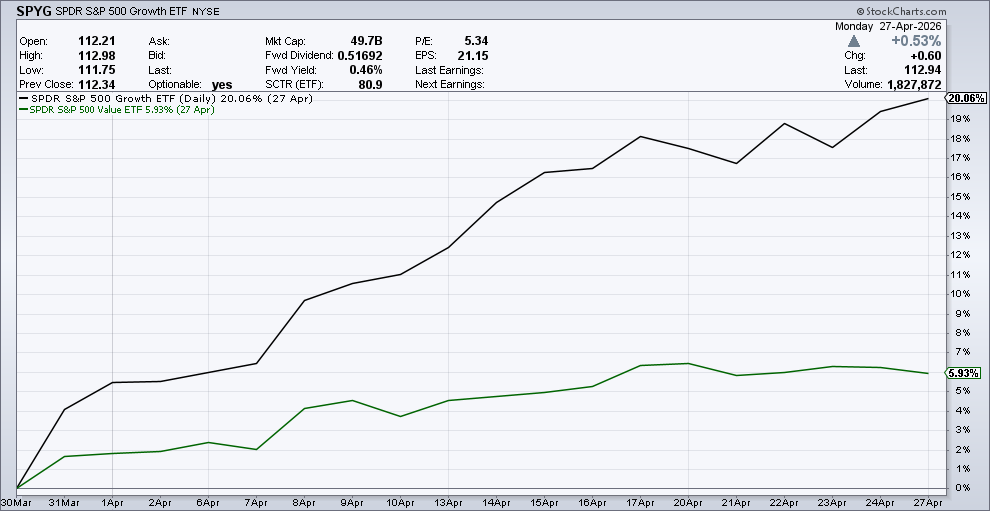Click the 30Mar start date on axis

(x=17, y=501)
